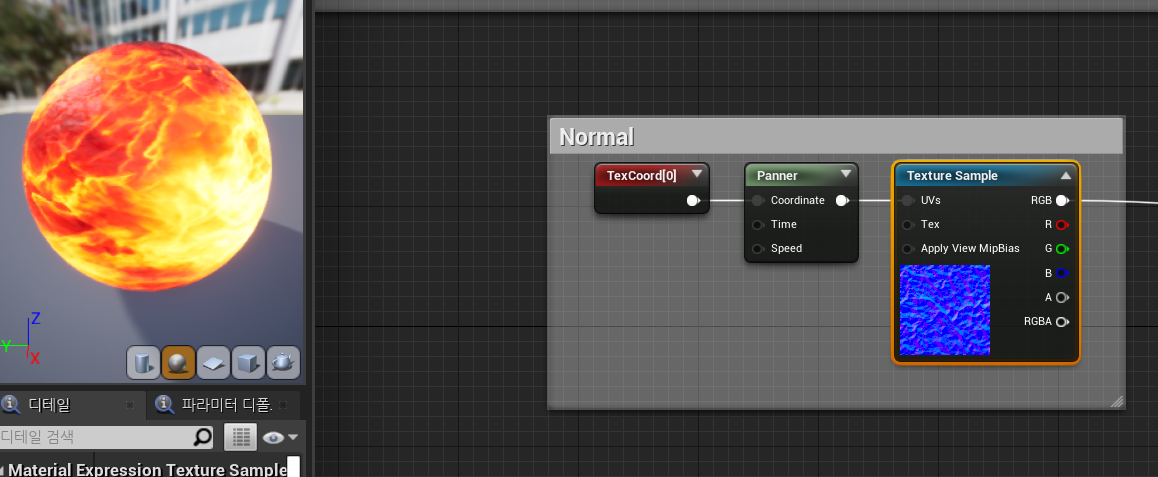Click the RGBA output pin
Screen dimensions: 1158x477
1062,322
